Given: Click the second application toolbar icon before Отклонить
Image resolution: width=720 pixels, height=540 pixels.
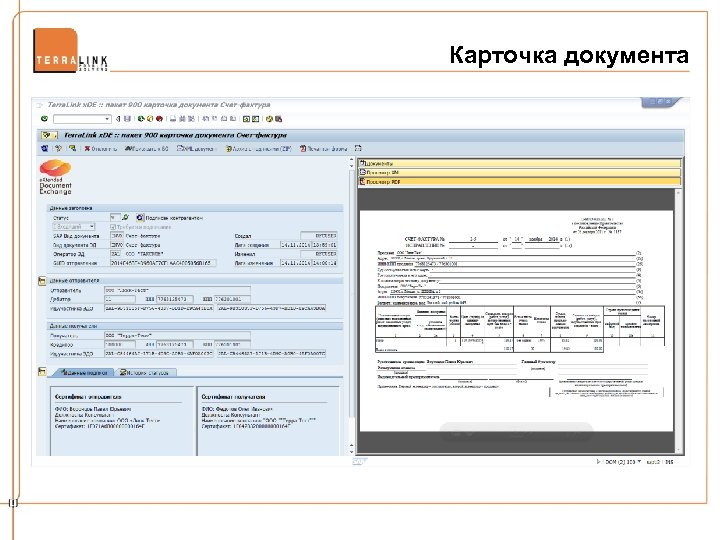Looking at the screenshot, I should (58, 149).
